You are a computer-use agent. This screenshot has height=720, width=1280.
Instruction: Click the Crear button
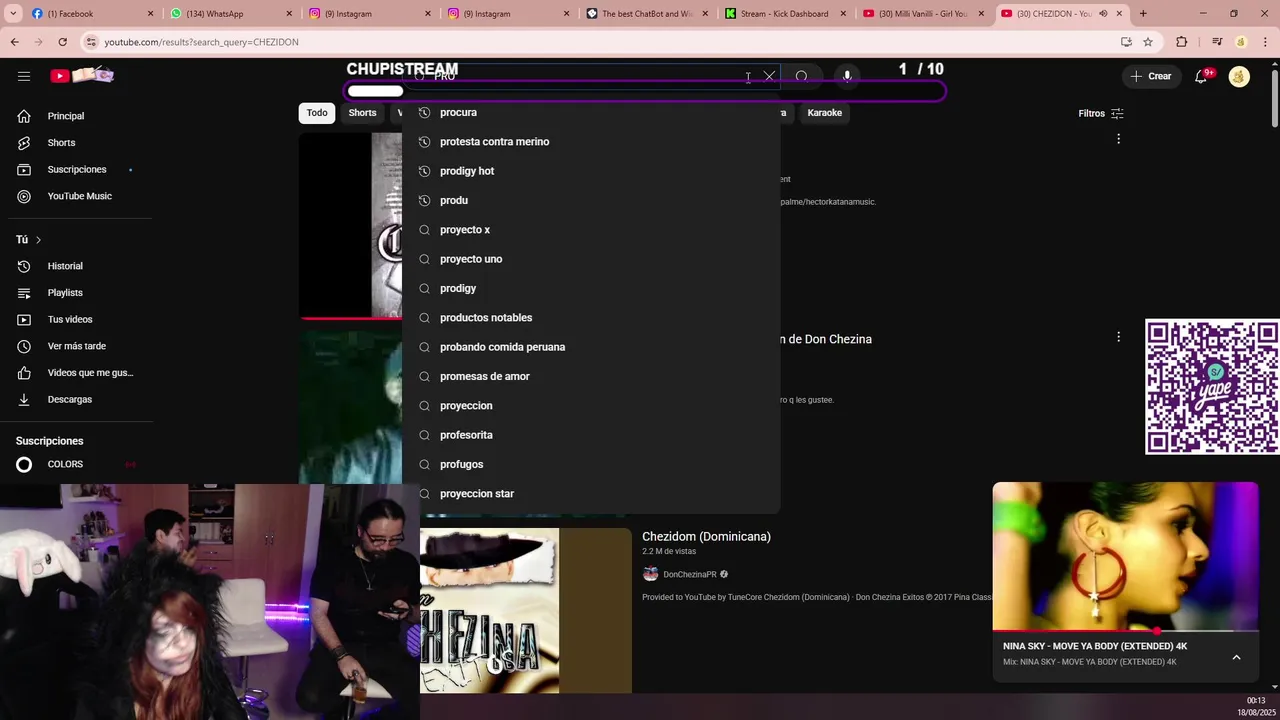[x=1151, y=76]
